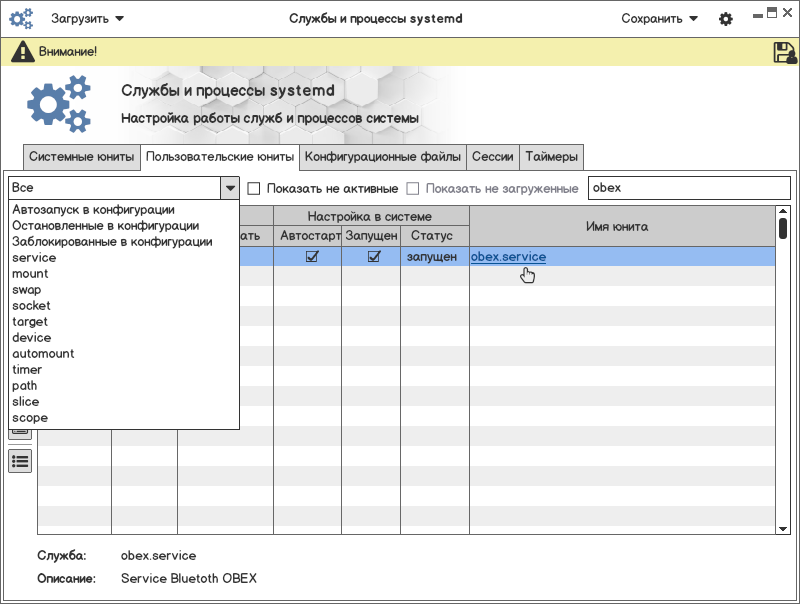Select 'socket' from the filter list

point(31,306)
